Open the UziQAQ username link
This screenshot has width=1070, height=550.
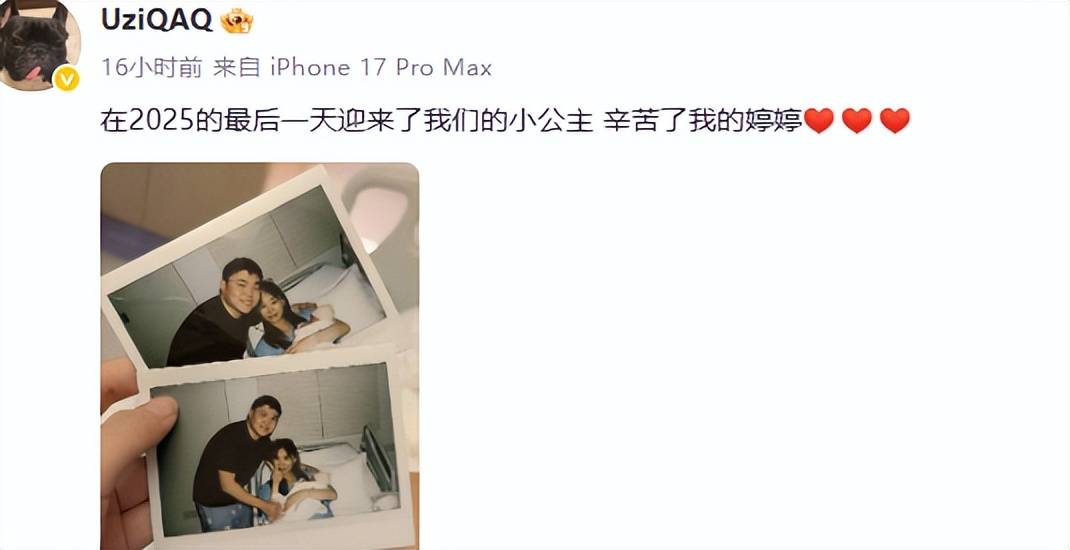[x=157, y=20]
